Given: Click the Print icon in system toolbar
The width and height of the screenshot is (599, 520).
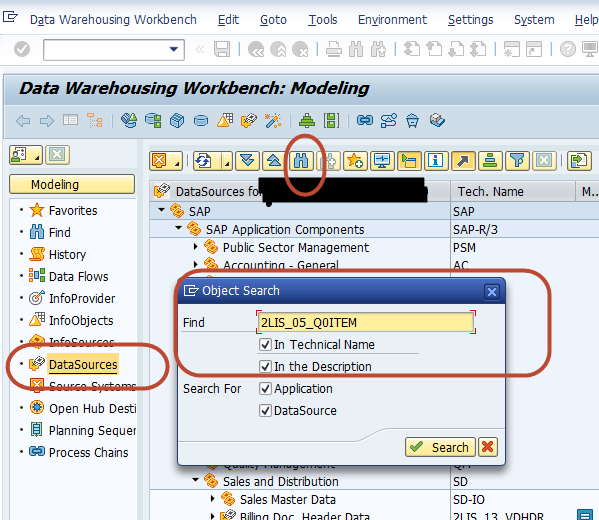Looking at the screenshot, I should coord(333,50).
